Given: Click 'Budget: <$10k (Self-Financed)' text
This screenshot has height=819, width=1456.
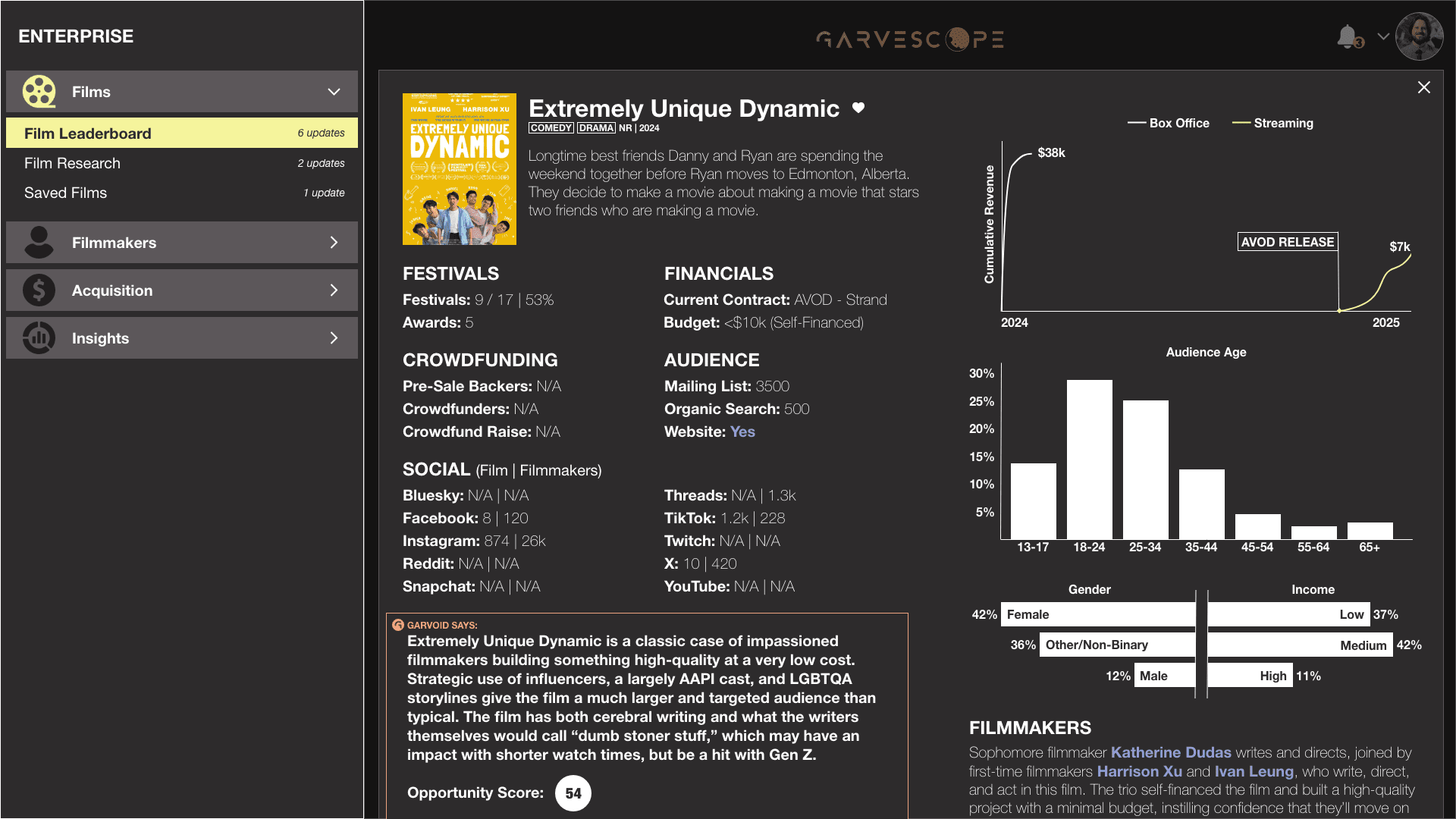Looking at the screenshot, I should (x=764, y=322).
